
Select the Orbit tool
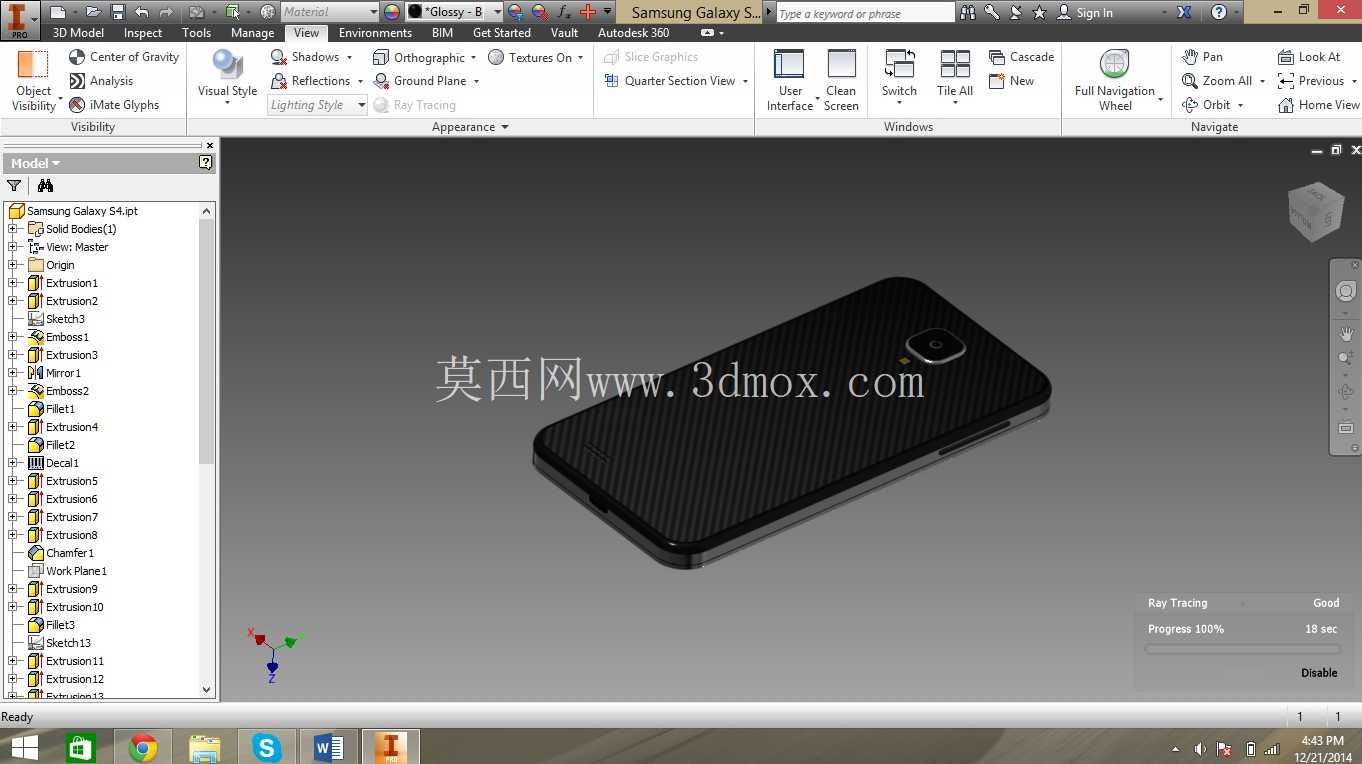1206,105
